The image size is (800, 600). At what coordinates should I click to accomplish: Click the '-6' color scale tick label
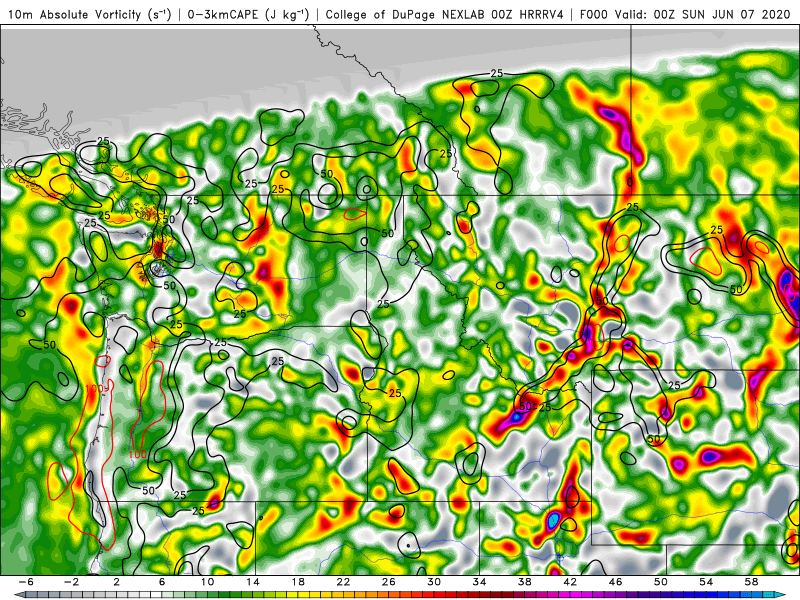[26, 582]
